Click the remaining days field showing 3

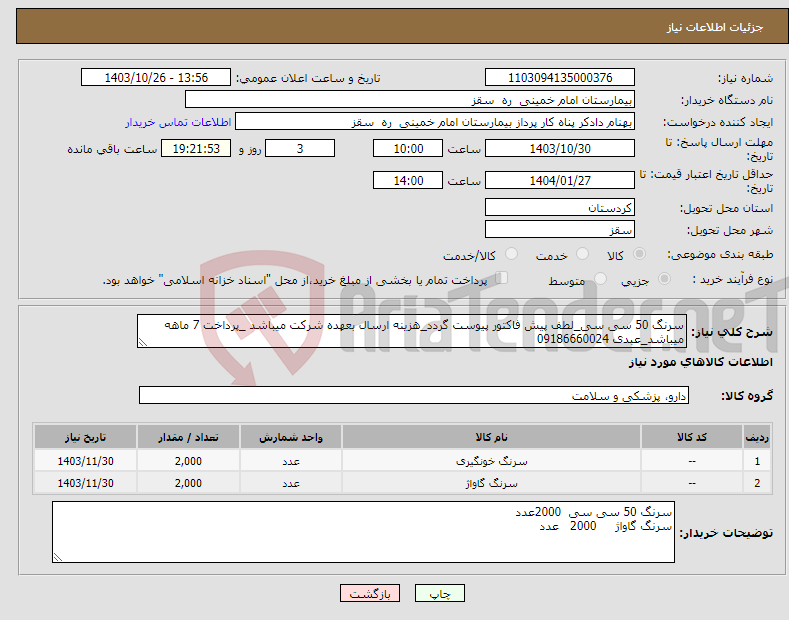coord(300,148)
